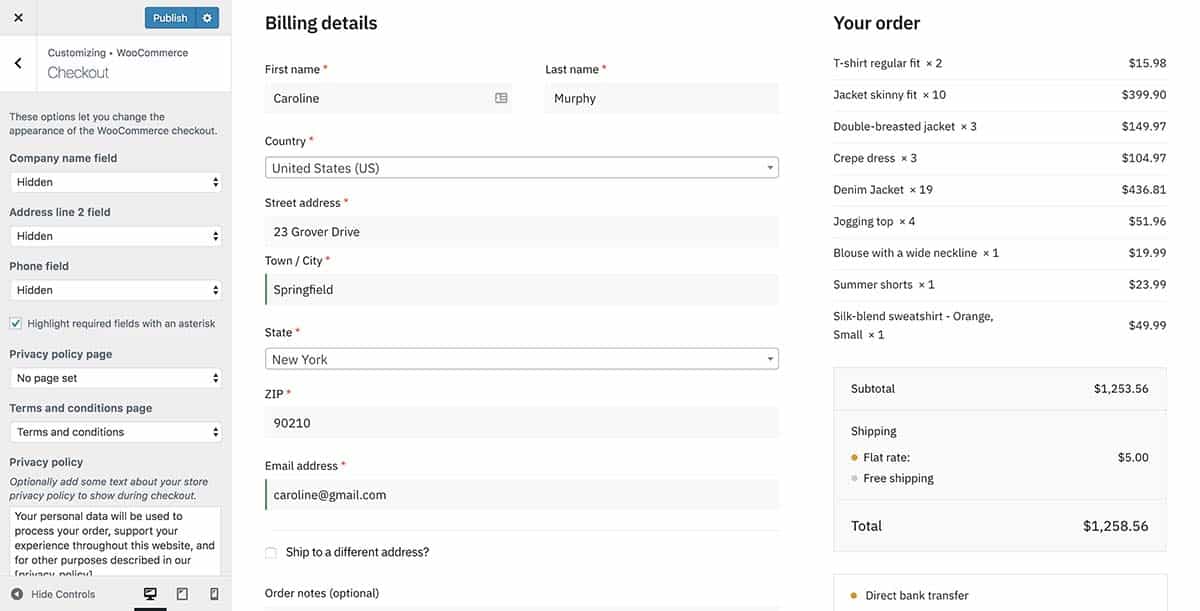Click the contact card icon in First name field
The height and width of the screenshot is (611, 1200).
coord(501,98)
